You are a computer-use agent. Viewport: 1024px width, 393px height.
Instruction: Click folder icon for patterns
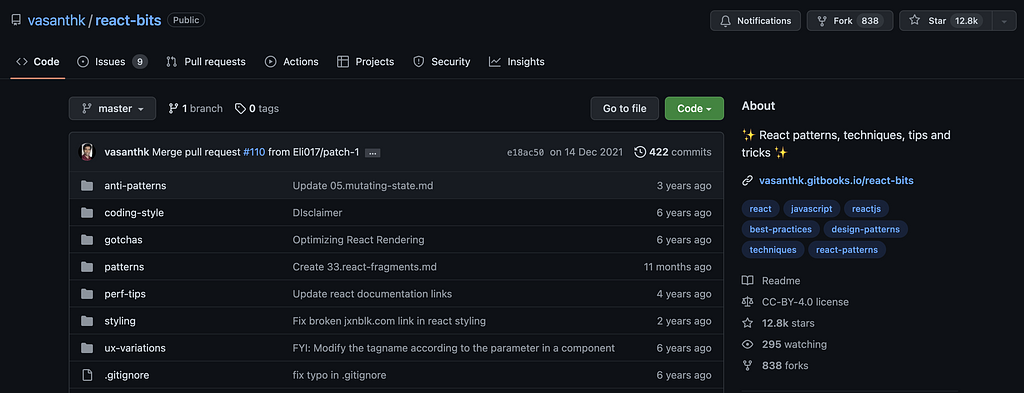point(87,267)
